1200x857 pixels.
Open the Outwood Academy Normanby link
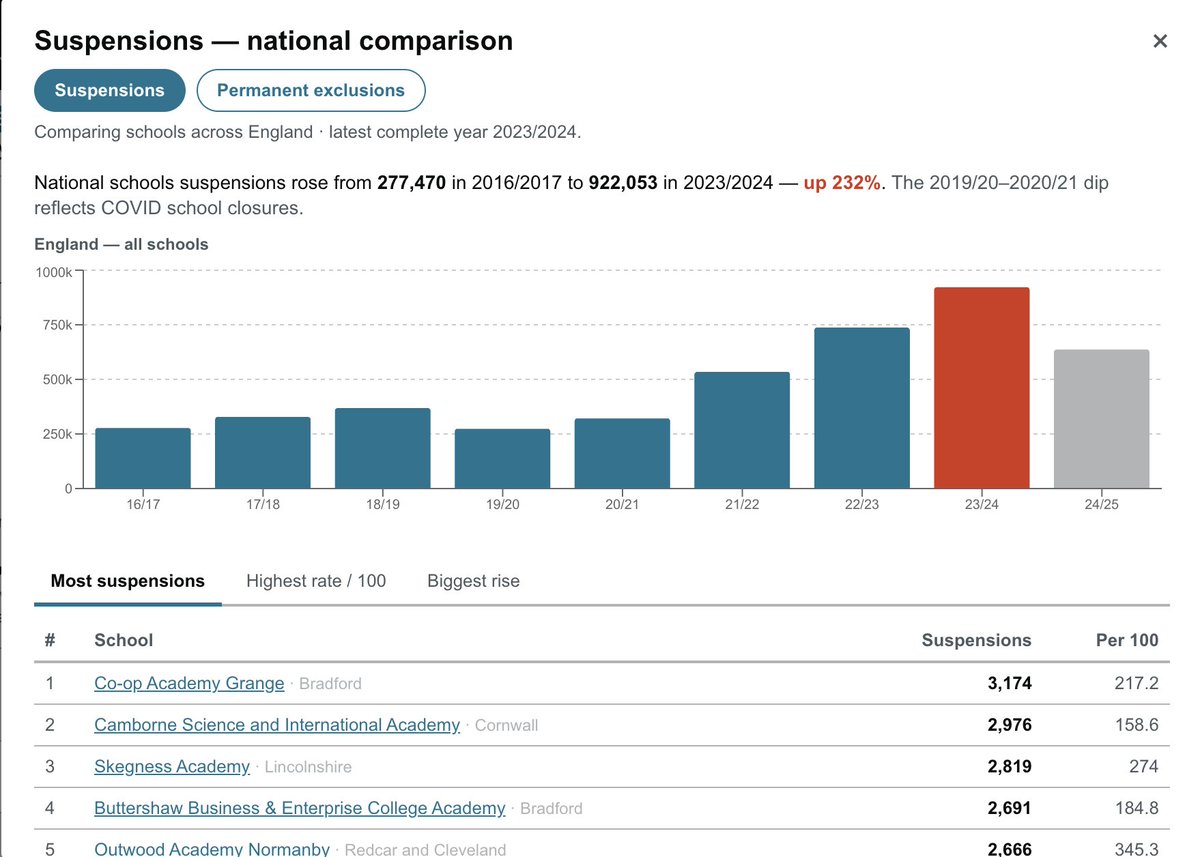click(212, 849)
